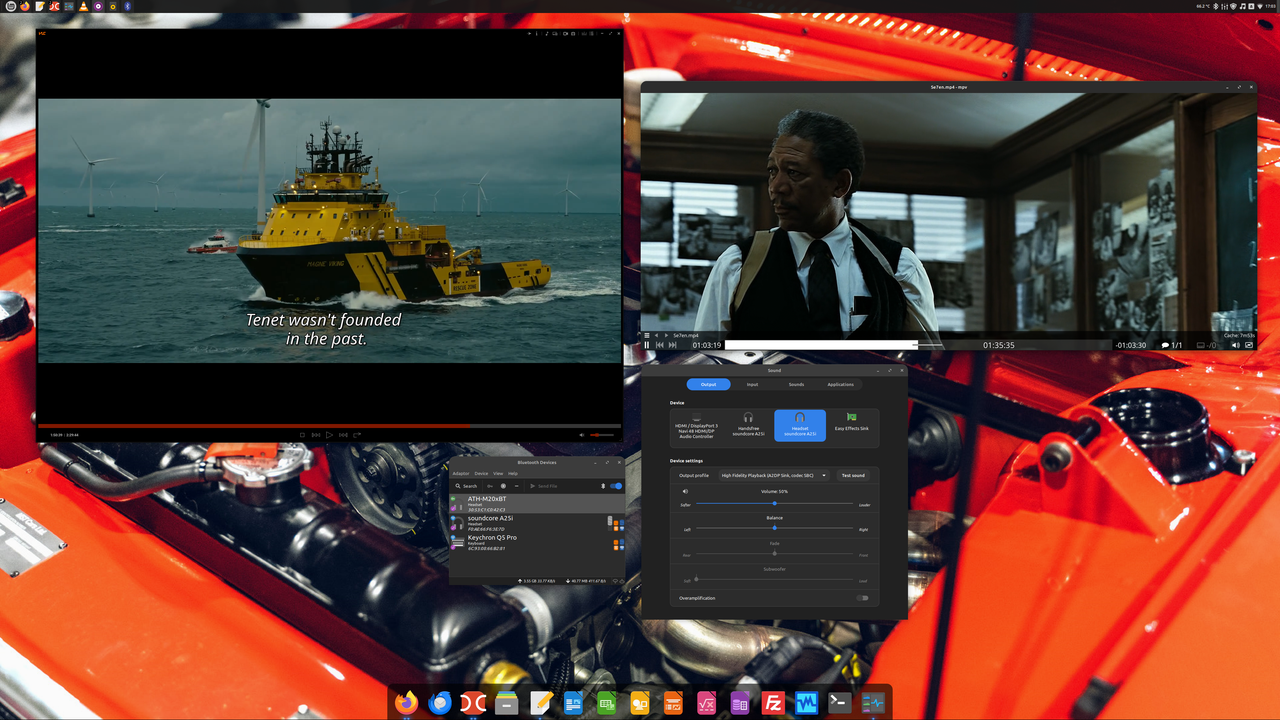Select soundcore A25i Bluetooth device row
This screenshot has width=1280, height=720.
[537, 523]
